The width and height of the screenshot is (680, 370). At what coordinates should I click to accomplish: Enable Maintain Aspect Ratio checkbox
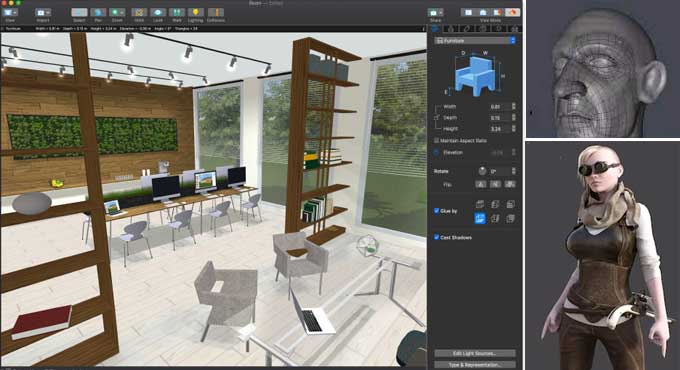[436, 141]
